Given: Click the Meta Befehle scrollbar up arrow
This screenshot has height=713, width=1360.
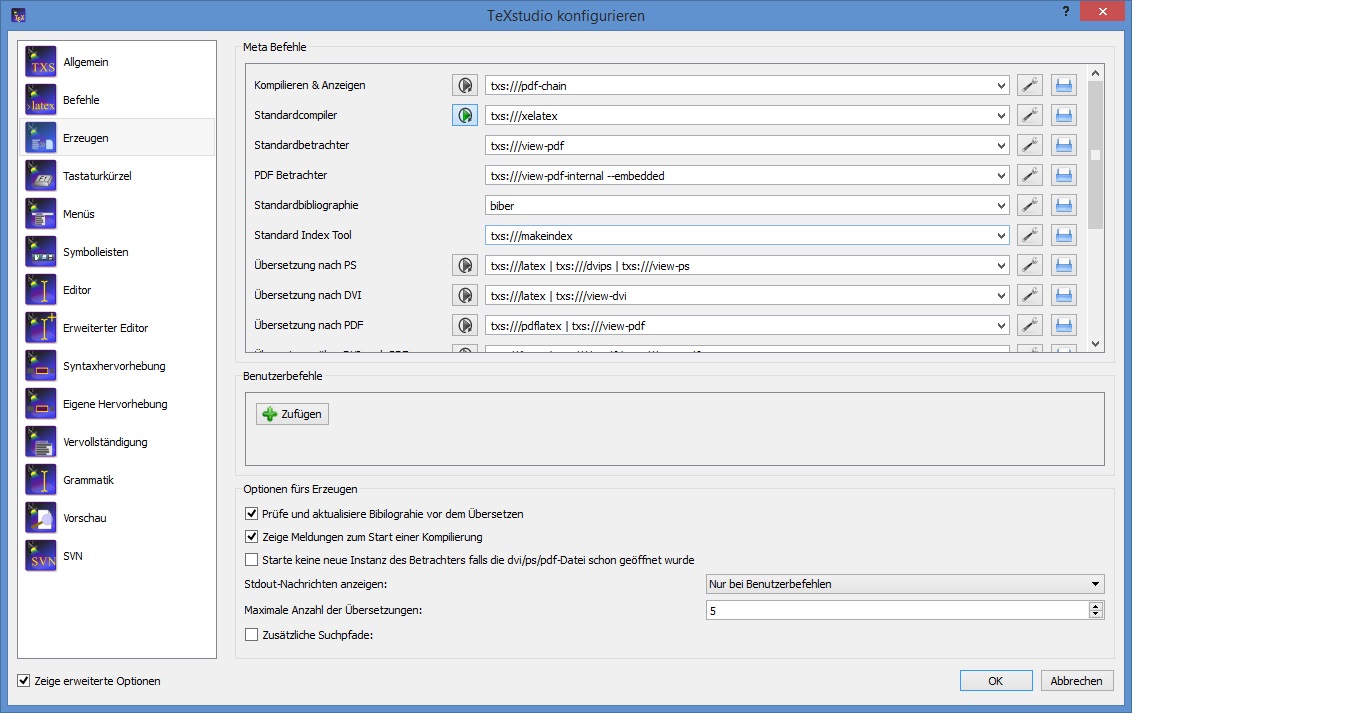Looking at the screenshot, I should [x=1096, y=73].
